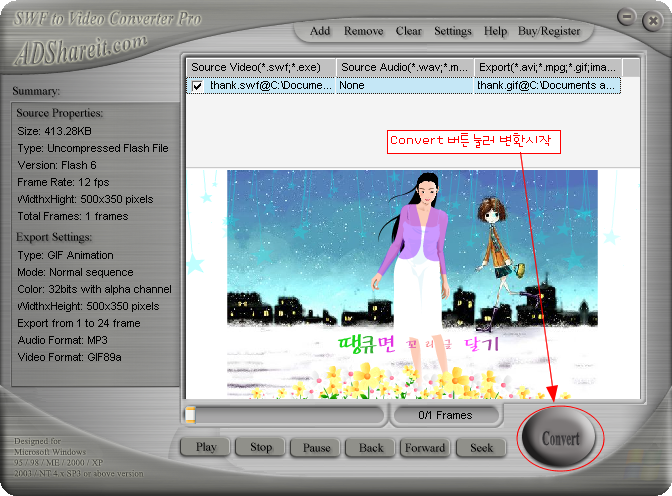Uncheck the thank.swf file checkbox
The height and width of the screenshot is (496, 672).
click(197, 86)
